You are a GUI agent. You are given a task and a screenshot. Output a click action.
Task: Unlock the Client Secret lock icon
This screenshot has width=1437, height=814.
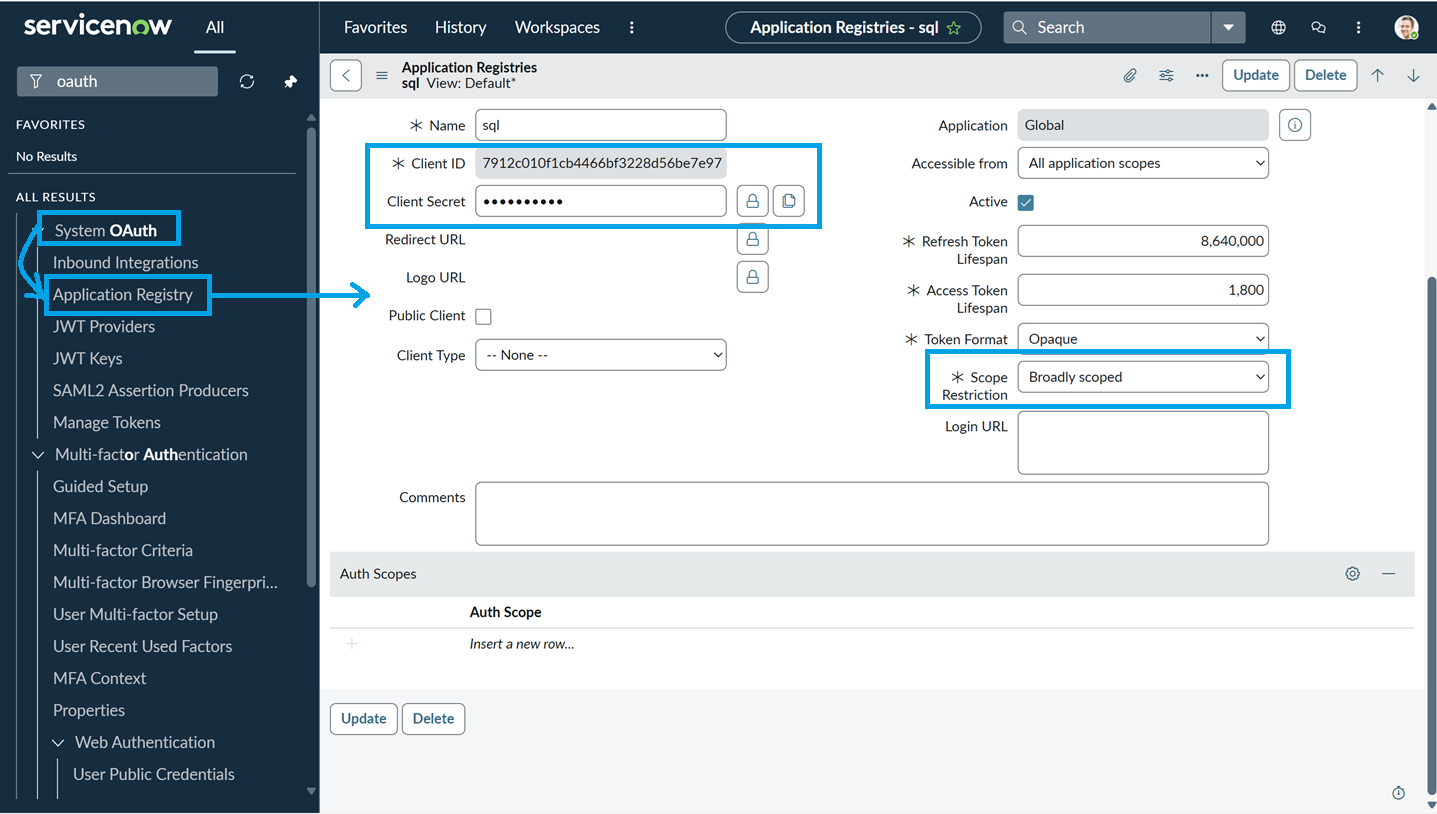point(753,201)
